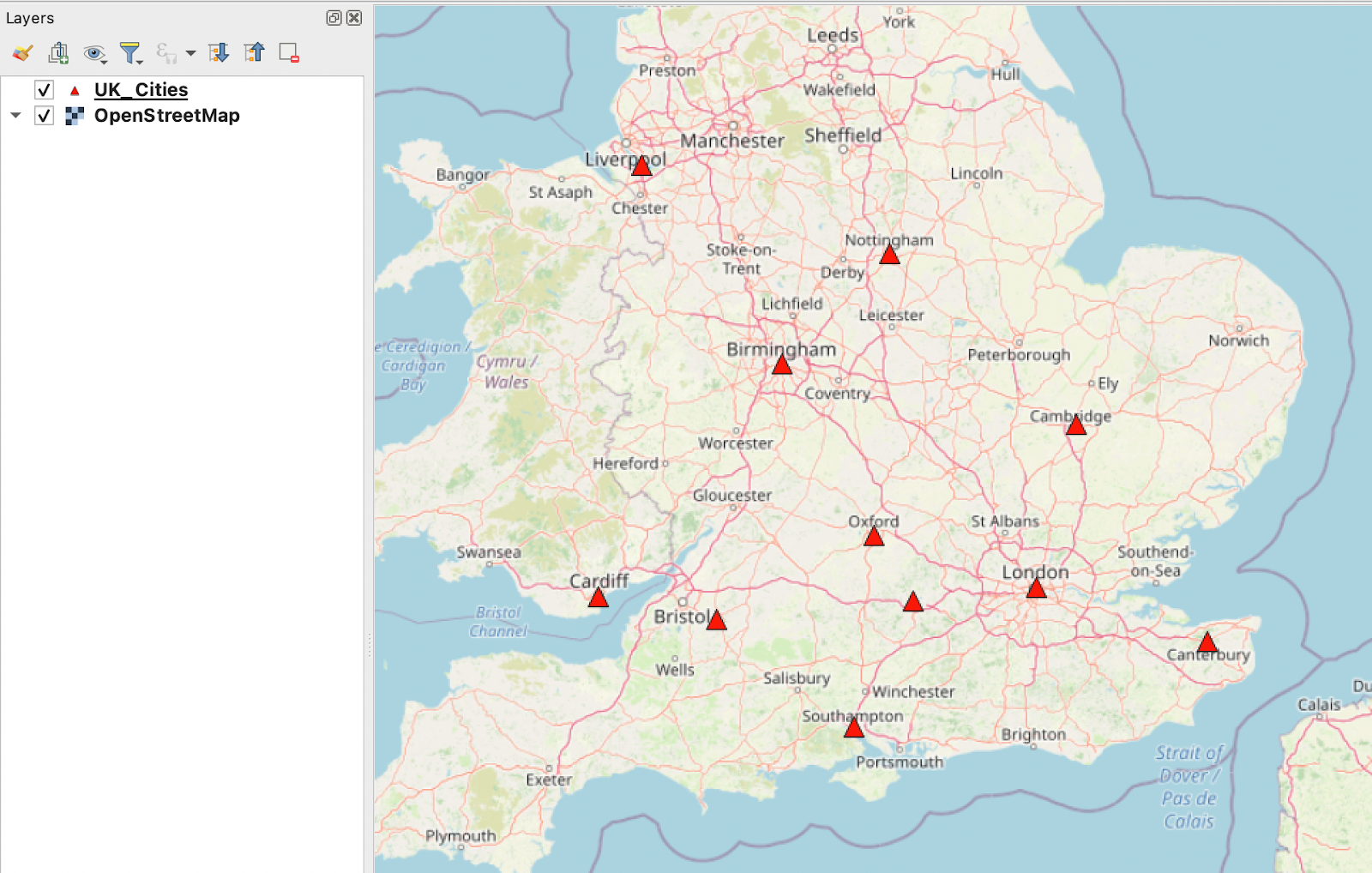Viewport: 1372px width, 873px height.
Task: Click the Filter Legend by Expression icon
Action: pos(166,53)
